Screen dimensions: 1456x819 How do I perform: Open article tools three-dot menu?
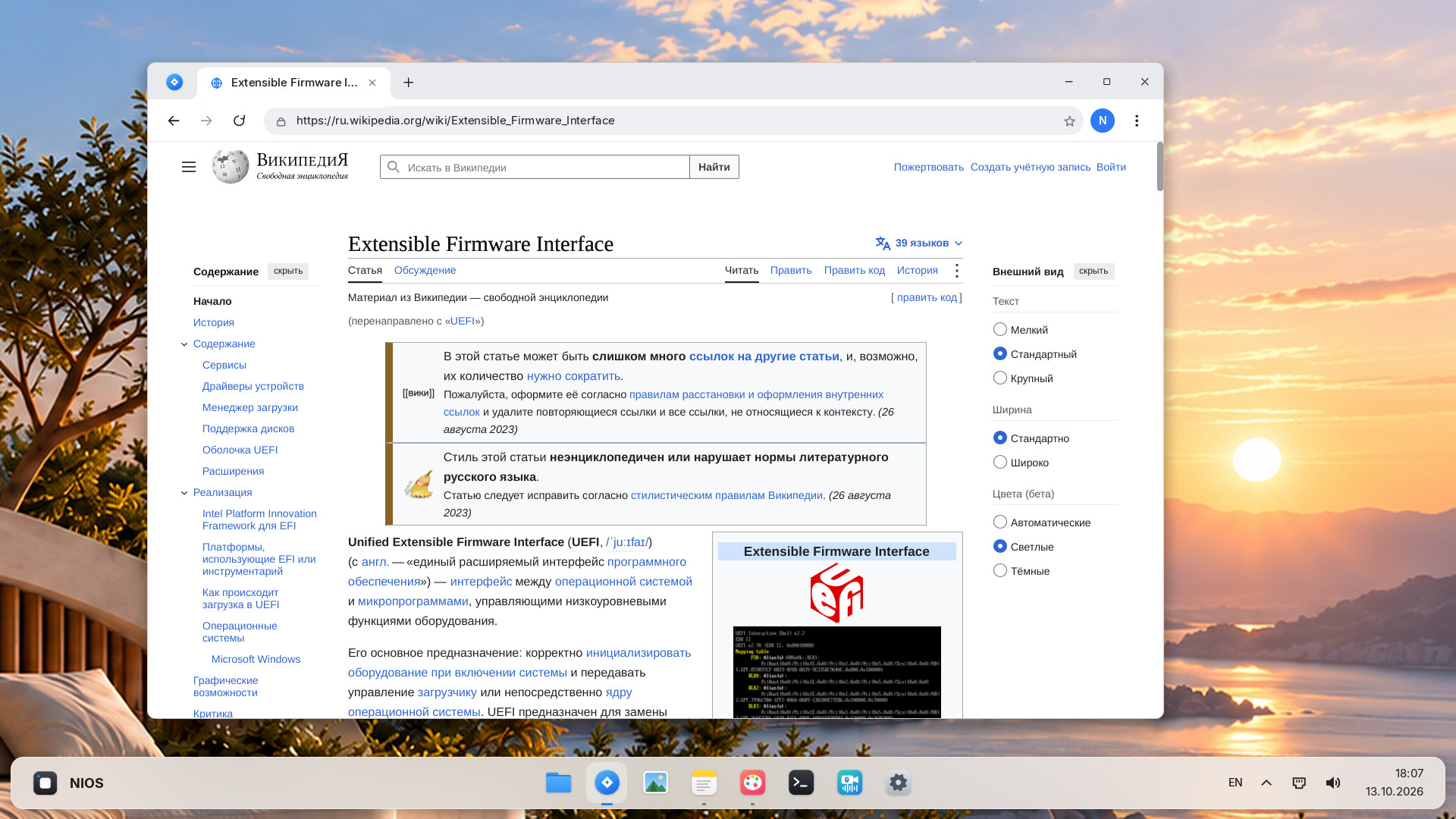click(956, 271)
